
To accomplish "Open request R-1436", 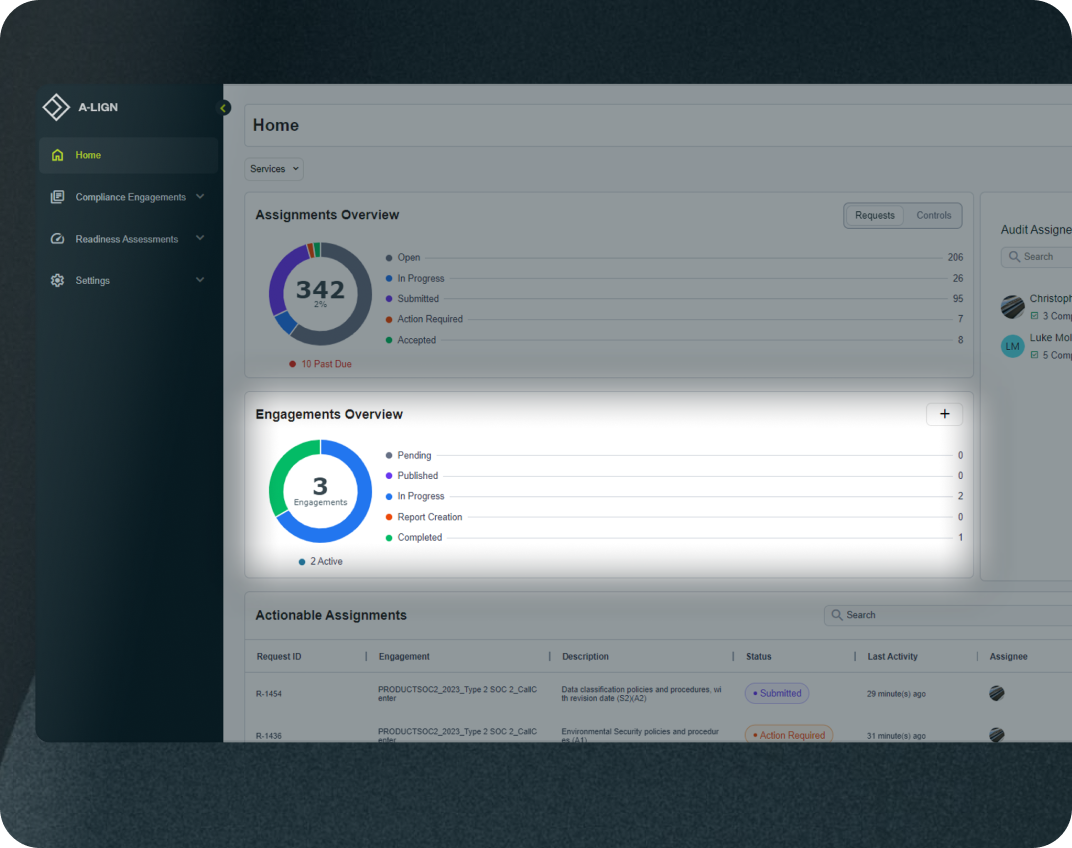I will [269, 736].
